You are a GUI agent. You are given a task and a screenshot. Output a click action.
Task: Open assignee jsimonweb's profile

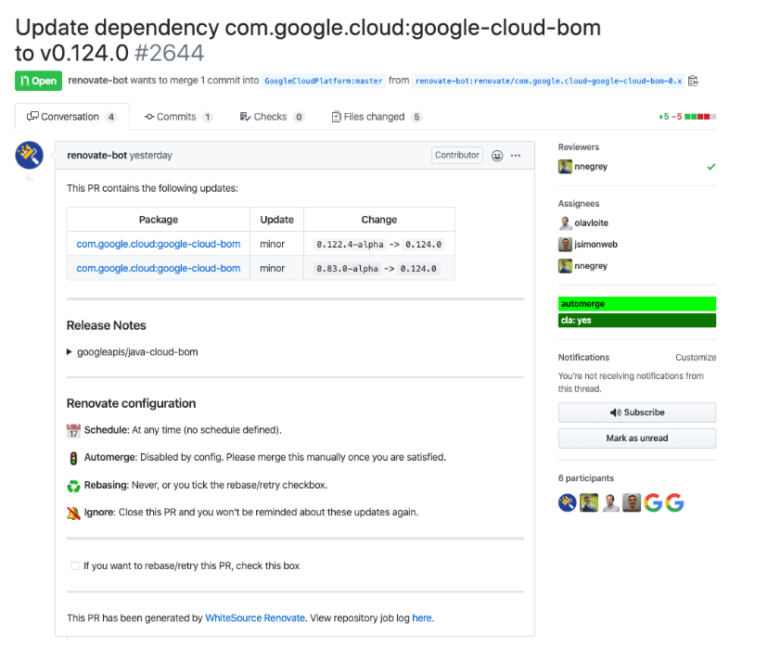(x=596, y=244)
